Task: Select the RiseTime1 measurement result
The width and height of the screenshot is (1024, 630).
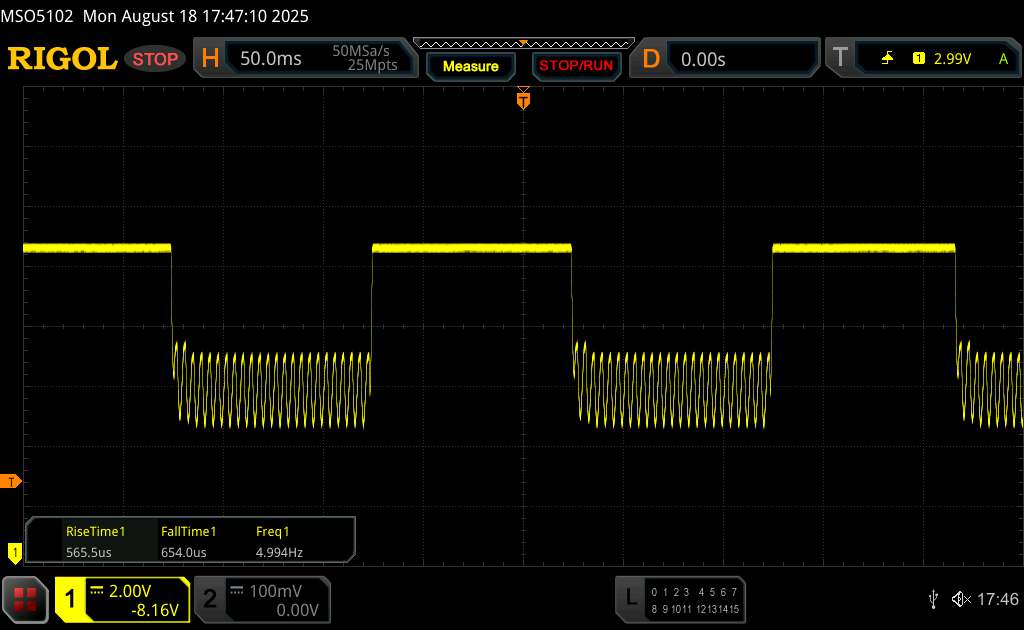Action: 94,541
